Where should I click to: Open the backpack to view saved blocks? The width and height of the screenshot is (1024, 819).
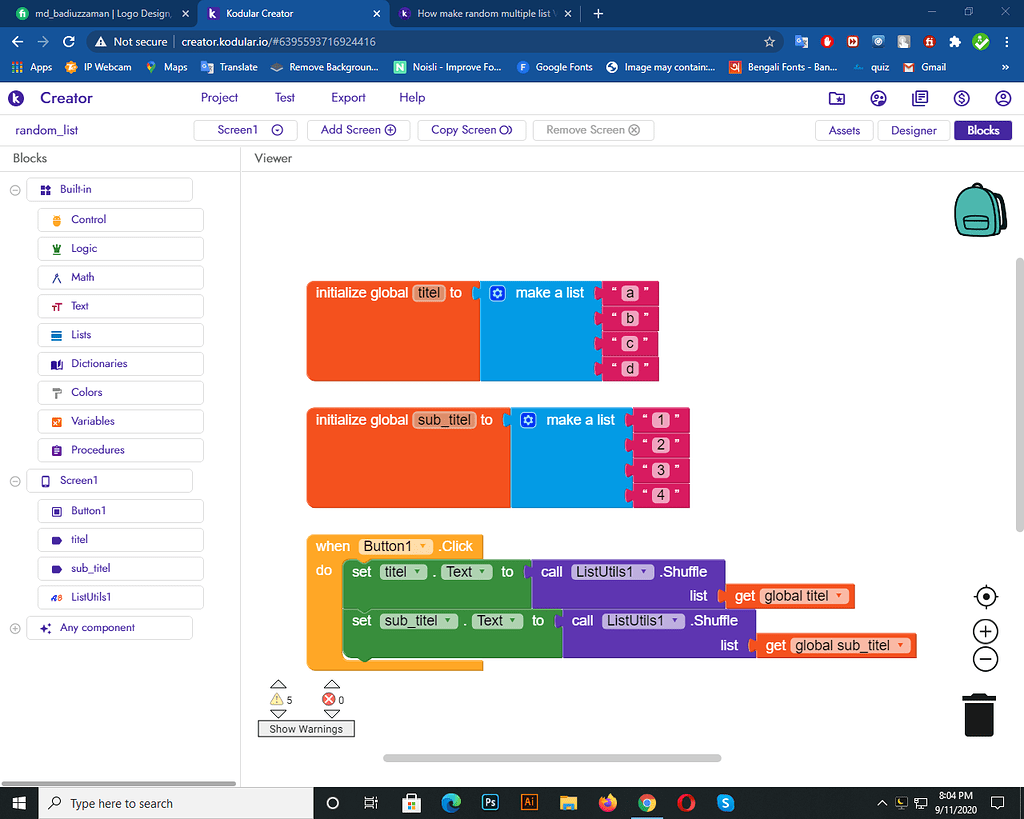pos(979,209)
